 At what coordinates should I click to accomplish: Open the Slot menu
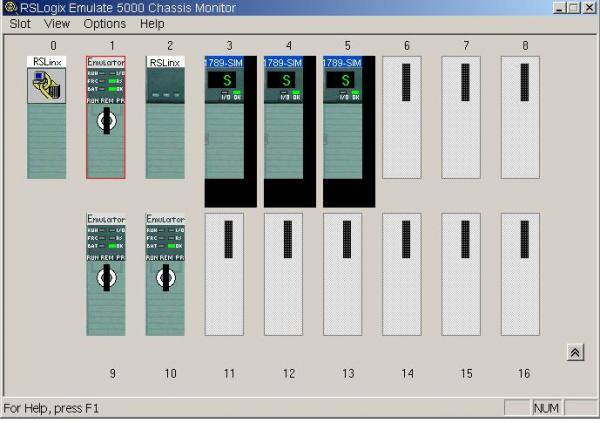coord(20,24)
